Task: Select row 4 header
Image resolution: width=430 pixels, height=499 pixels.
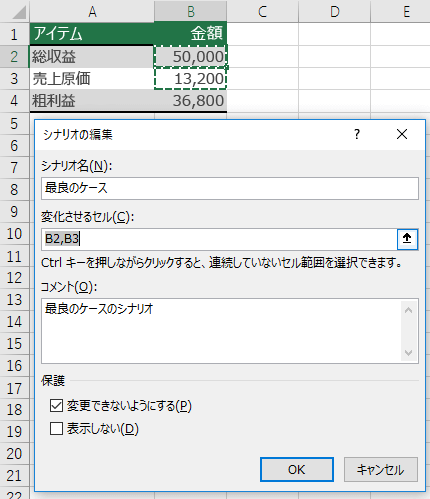Action: click(14, 101)
